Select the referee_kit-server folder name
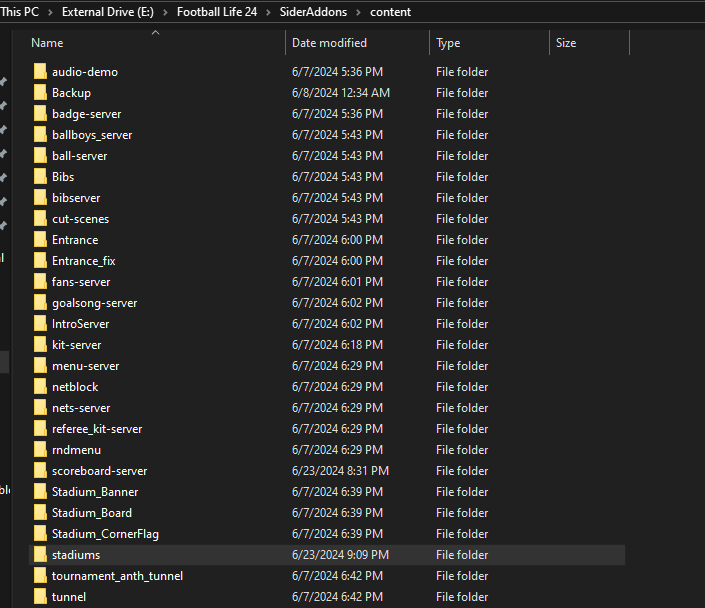Screen dimensions: 705x608 click(97, 429)
